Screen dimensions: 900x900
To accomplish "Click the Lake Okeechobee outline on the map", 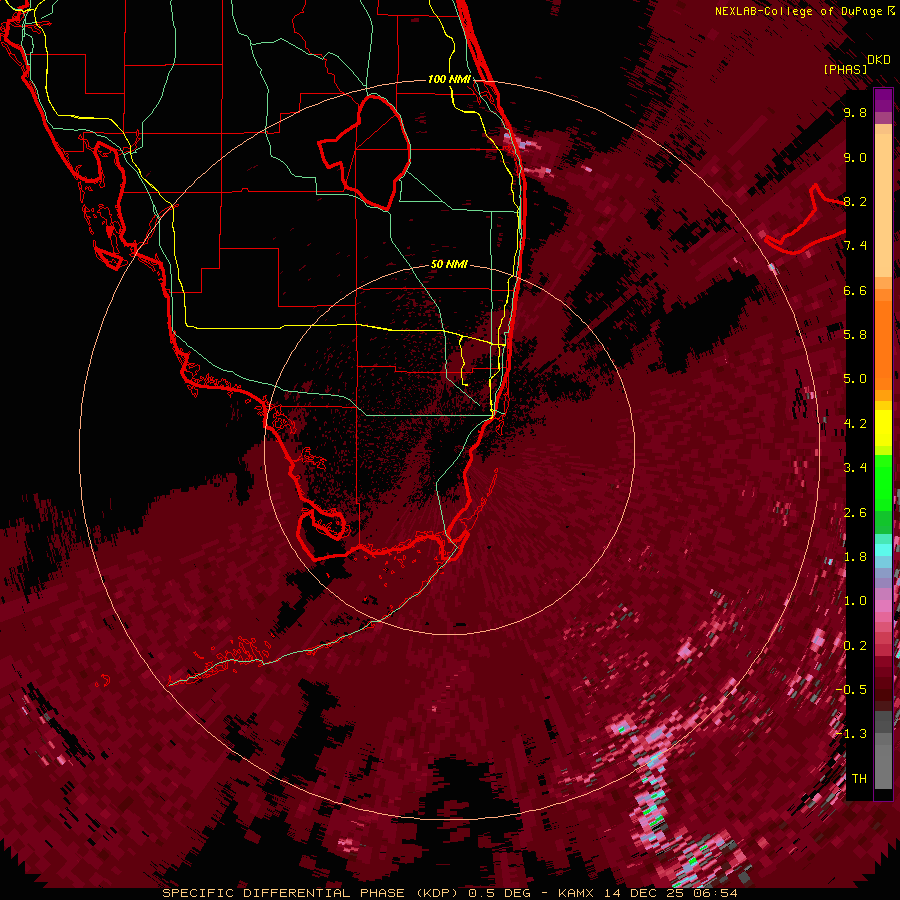I will pyautogui.click(x=366, y=153).
